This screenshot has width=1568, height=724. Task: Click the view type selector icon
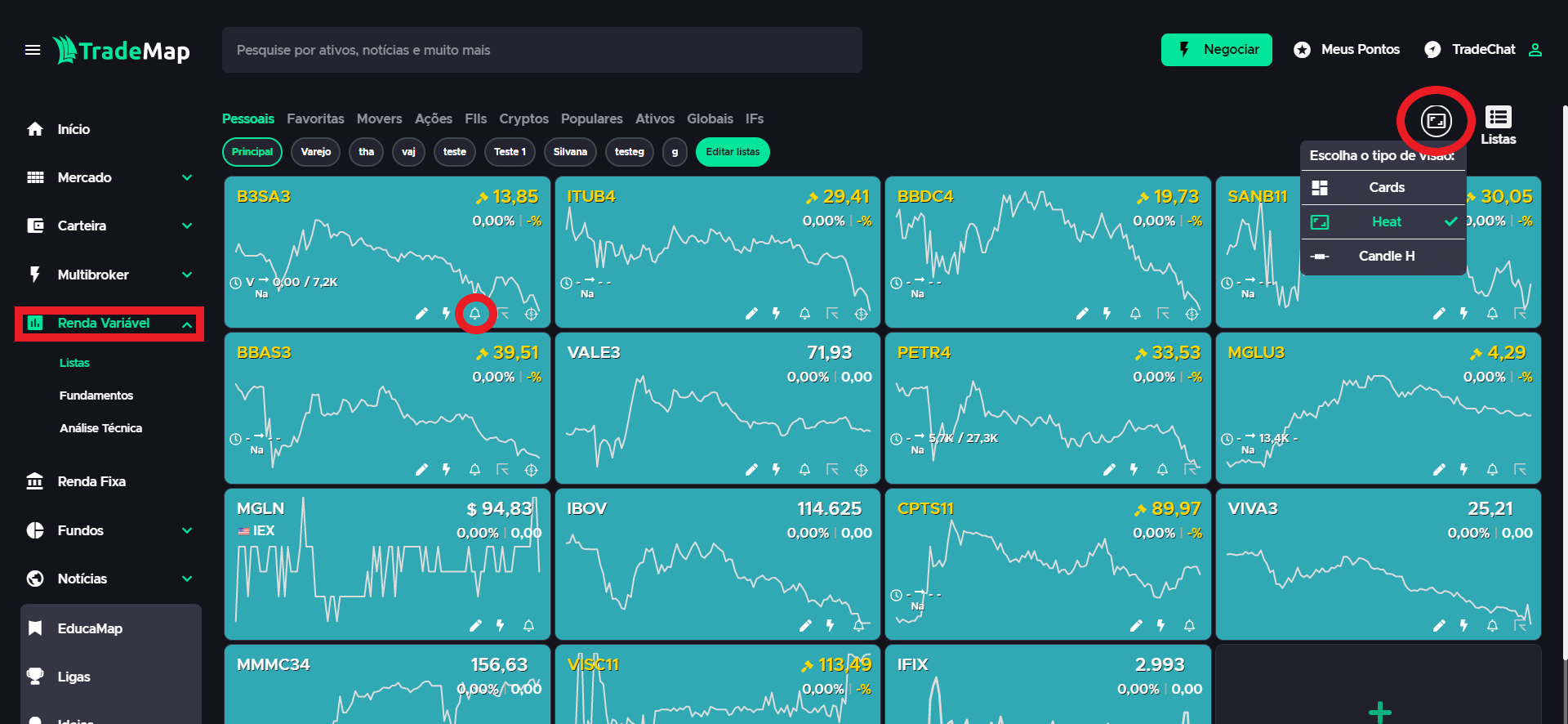(1436, 121)
